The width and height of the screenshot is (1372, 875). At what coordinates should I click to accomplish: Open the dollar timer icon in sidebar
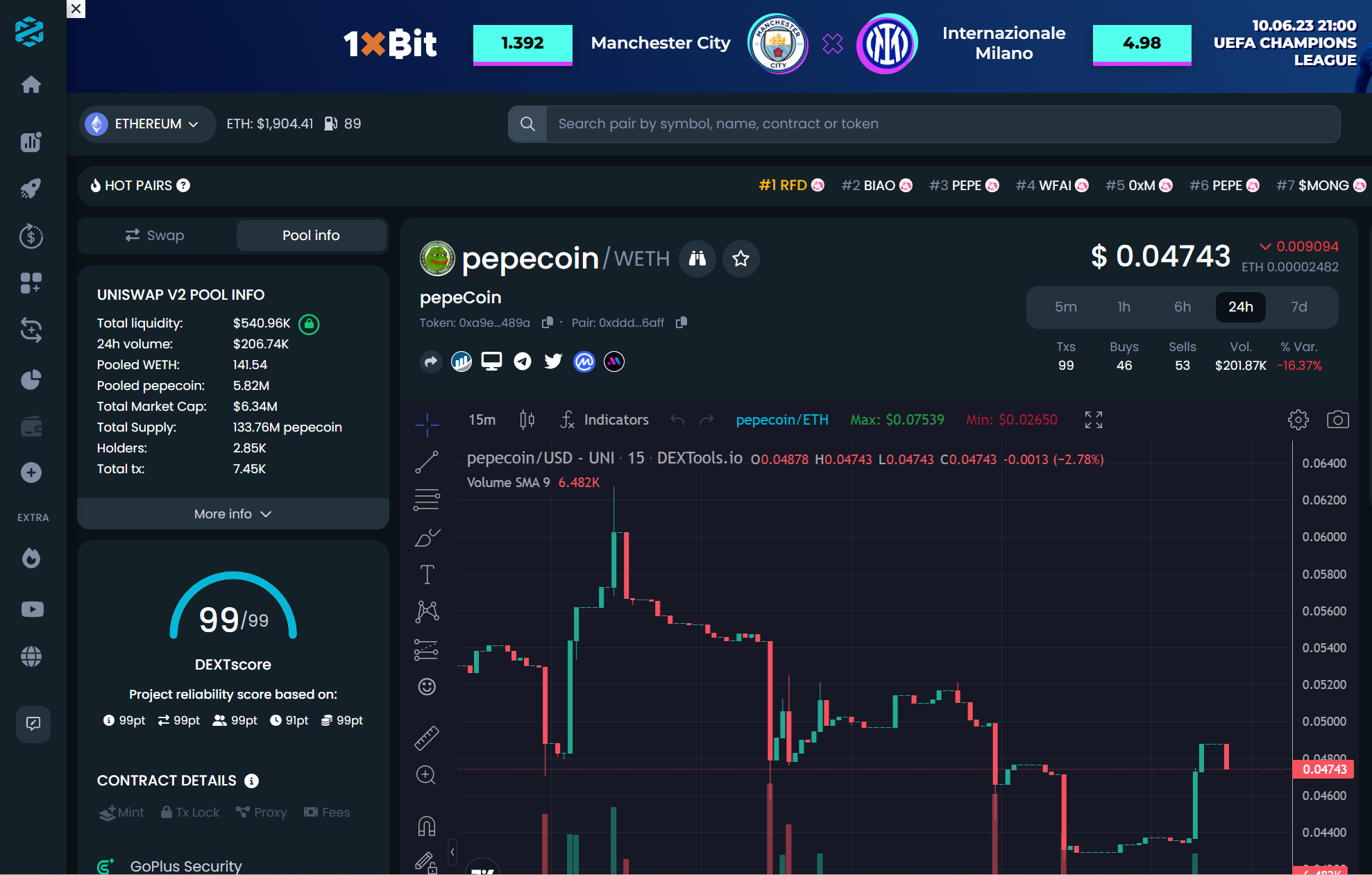pos(31,236)
